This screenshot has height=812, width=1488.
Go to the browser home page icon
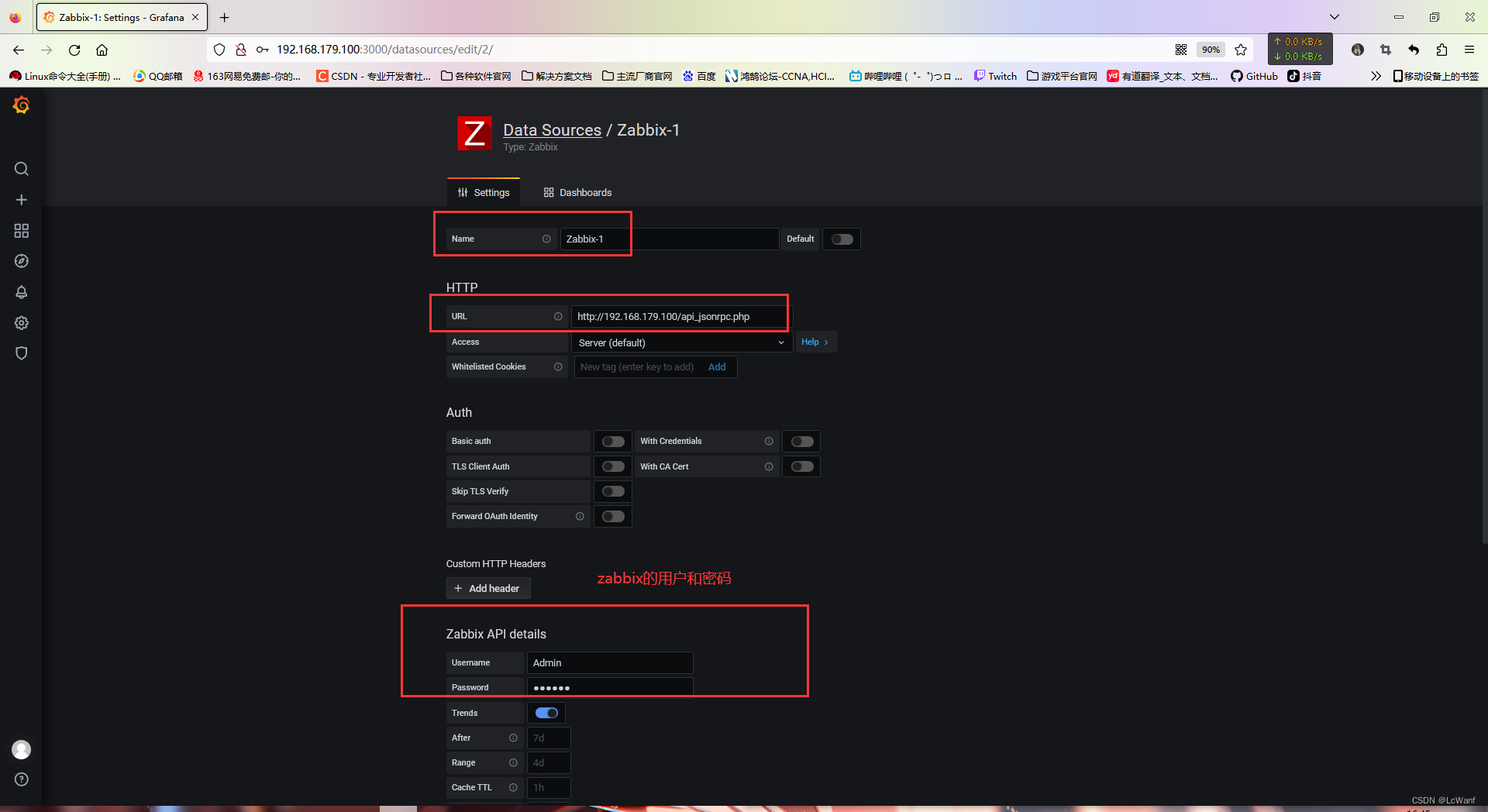click(x=102, y=50)
